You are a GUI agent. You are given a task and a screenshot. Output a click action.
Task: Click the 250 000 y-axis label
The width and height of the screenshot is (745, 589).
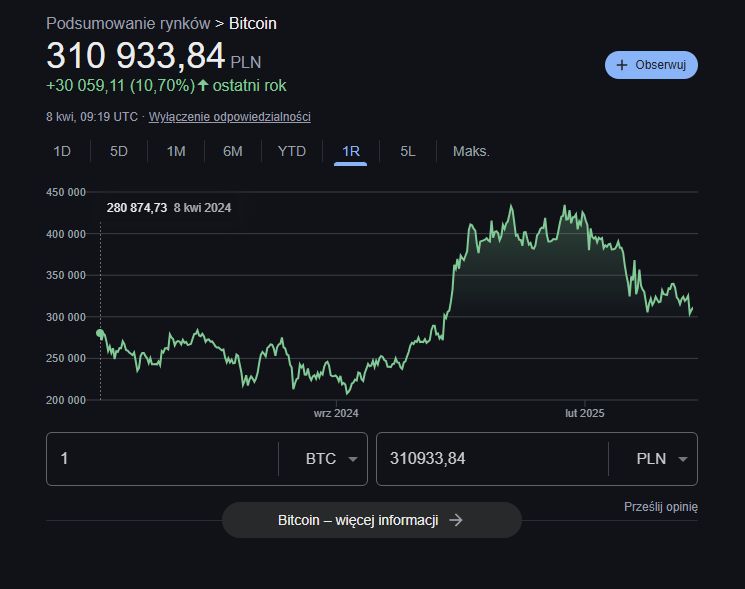[x=66, y=358]
